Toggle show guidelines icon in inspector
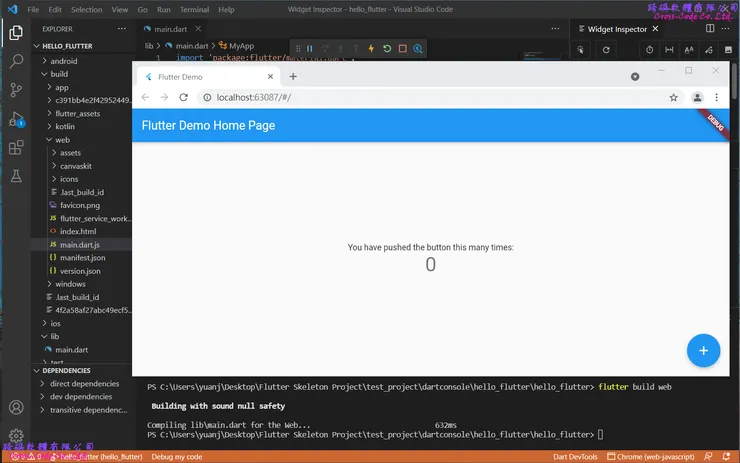This screenshot has width=740, height=463. point(669,50)
